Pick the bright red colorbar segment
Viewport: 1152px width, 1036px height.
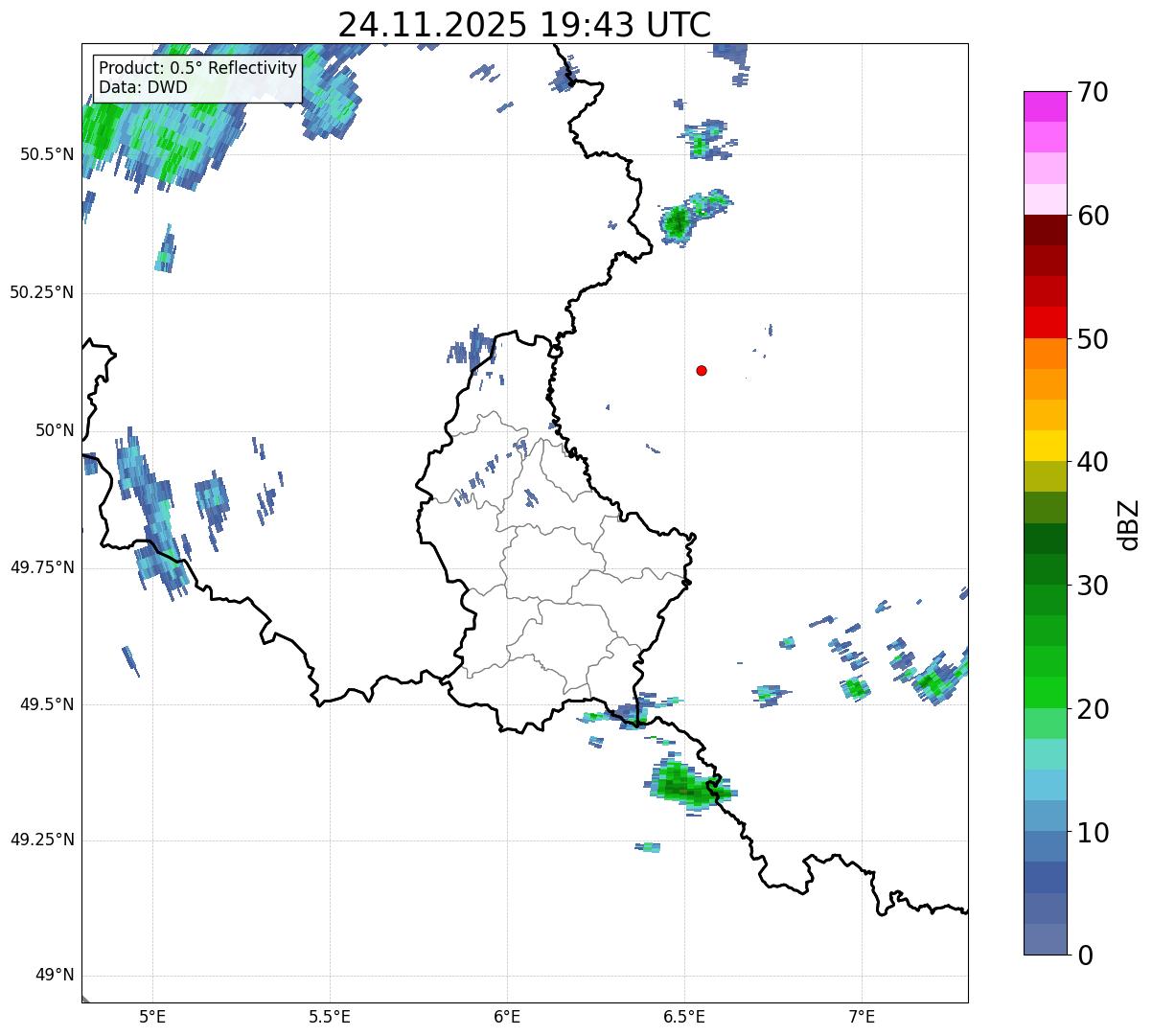tap(1045, 322)
